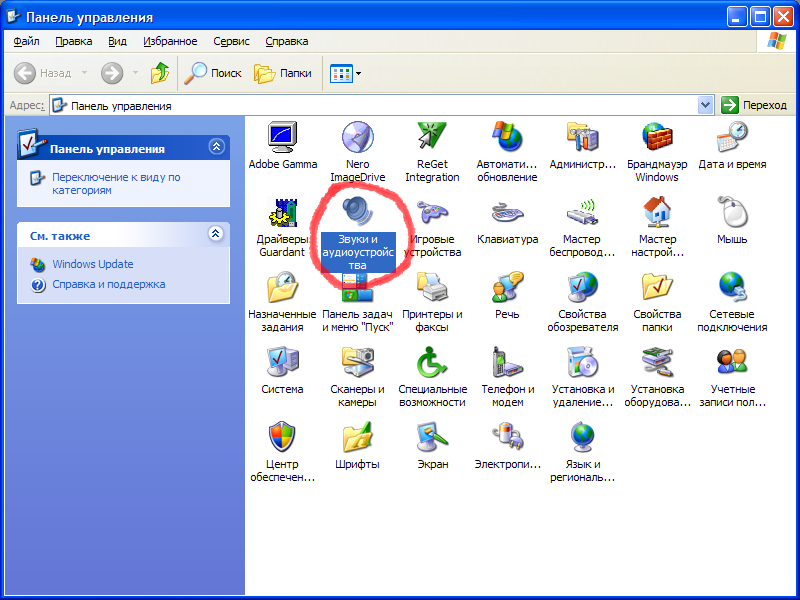Open the Автоматическое обновление icon
Screen dimensions: 800x600
[x=507, y=137]
